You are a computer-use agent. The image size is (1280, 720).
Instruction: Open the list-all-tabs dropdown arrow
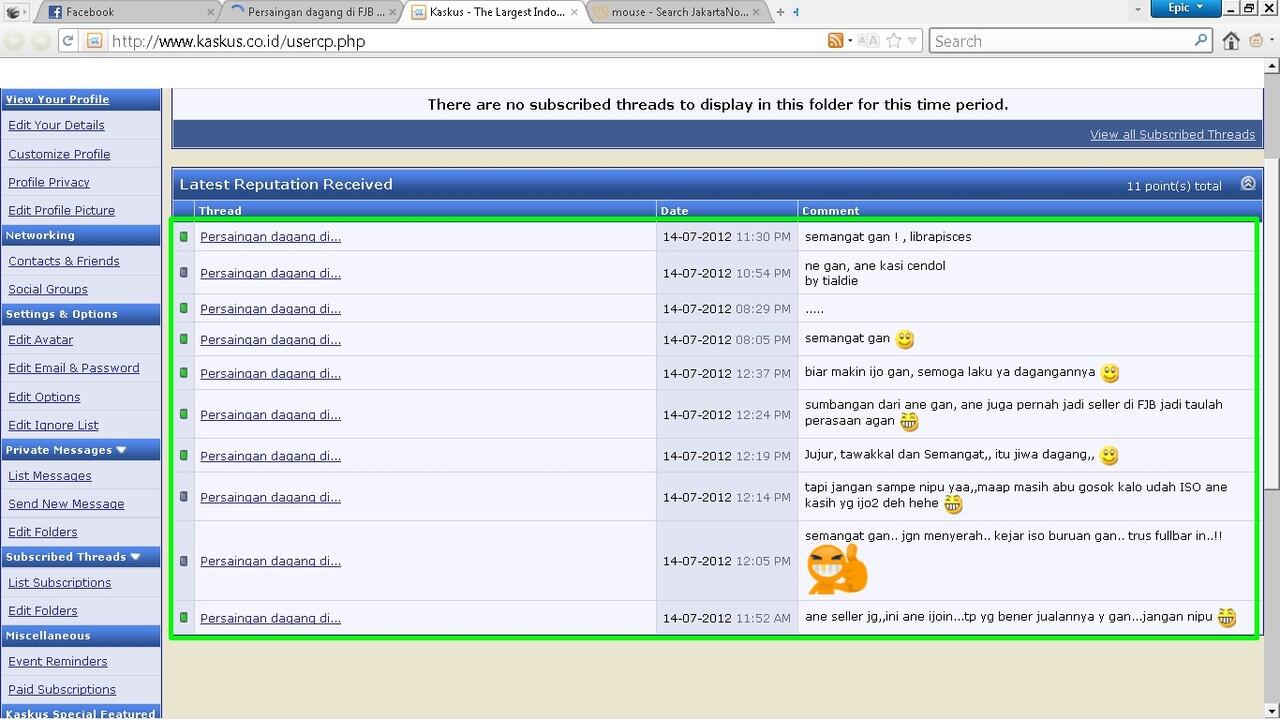1137,9
